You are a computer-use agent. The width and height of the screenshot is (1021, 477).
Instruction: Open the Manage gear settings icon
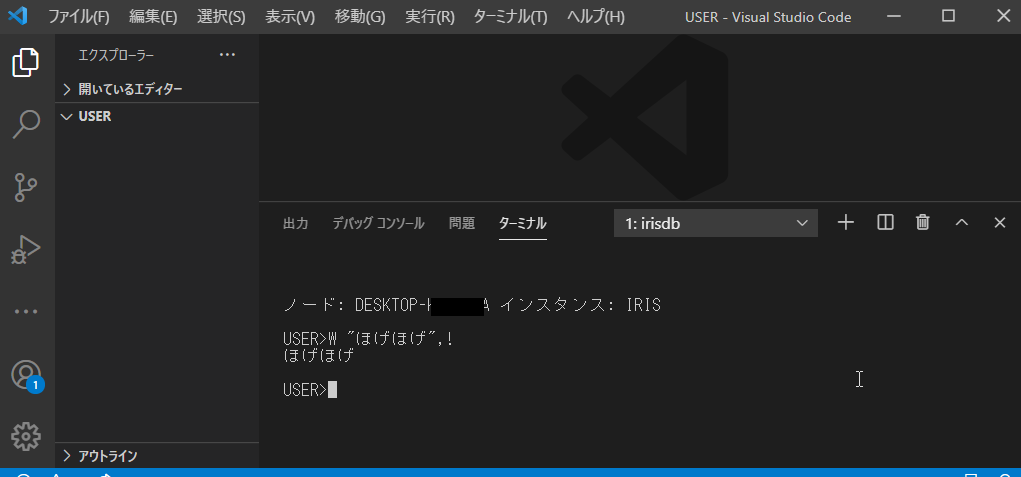point(26,436)
